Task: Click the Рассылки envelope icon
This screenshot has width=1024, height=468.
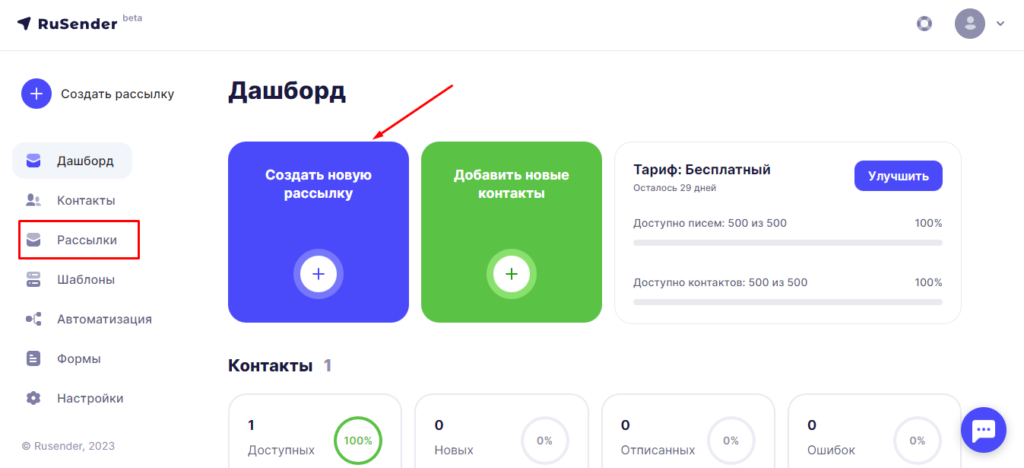Action: click(33, 240)
